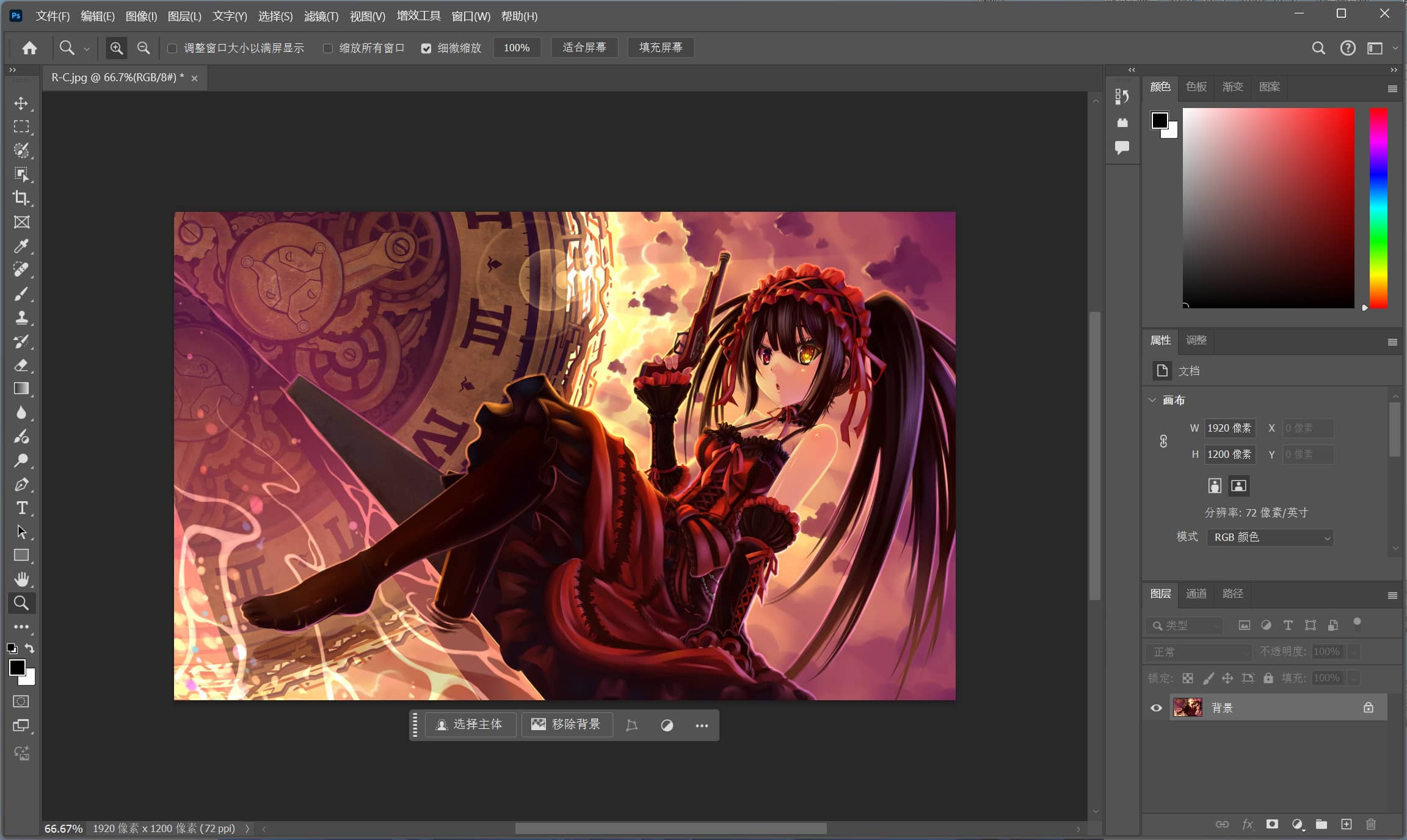Select the Eyedropper tool

coord(21,246)
